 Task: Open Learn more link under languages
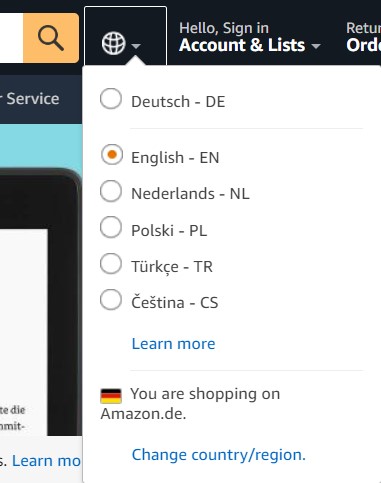coord(173,344)
